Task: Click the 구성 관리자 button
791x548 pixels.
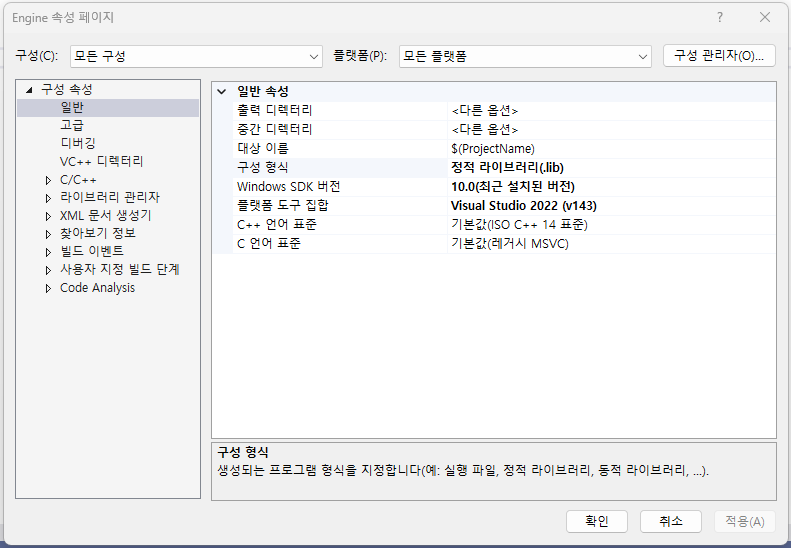Action: click(x=719, y=56)
